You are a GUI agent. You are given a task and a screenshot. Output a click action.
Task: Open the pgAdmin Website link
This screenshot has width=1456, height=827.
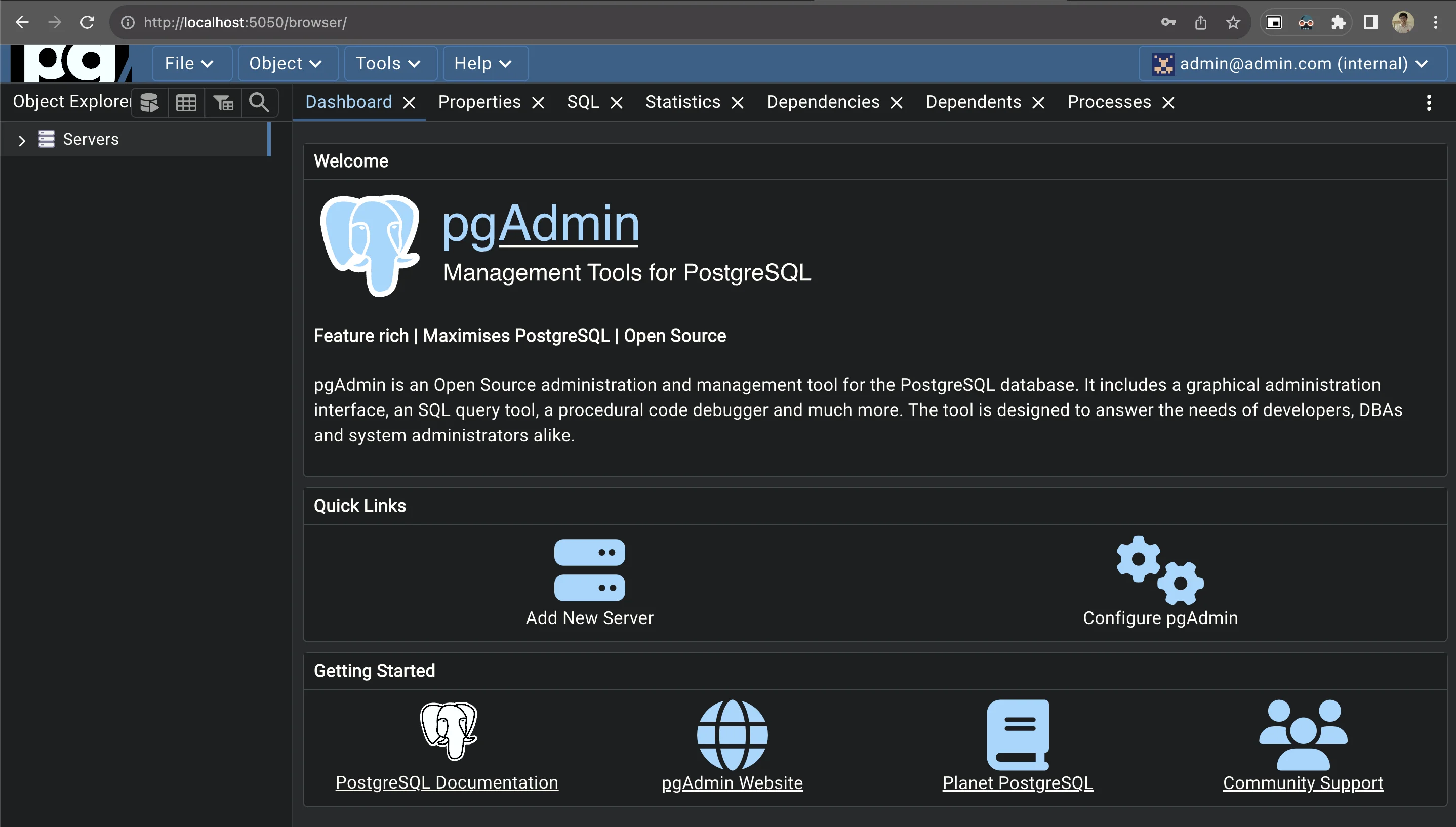[732, 782]
